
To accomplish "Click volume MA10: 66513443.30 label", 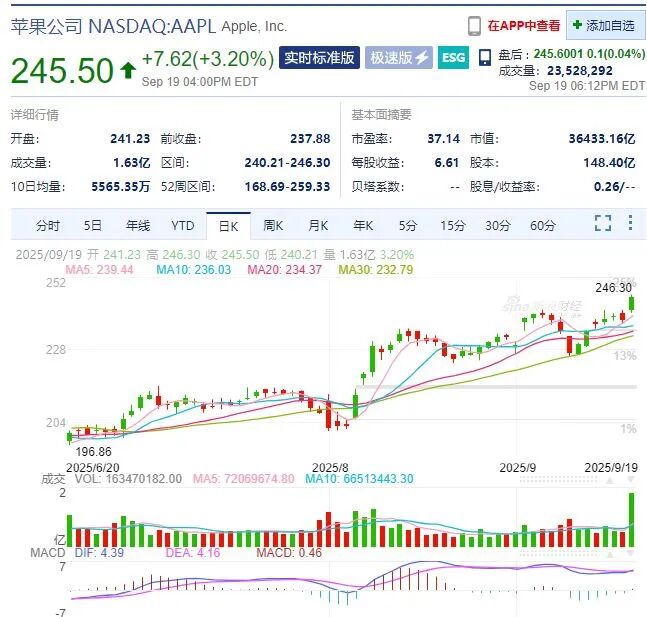I will point(359,479).
